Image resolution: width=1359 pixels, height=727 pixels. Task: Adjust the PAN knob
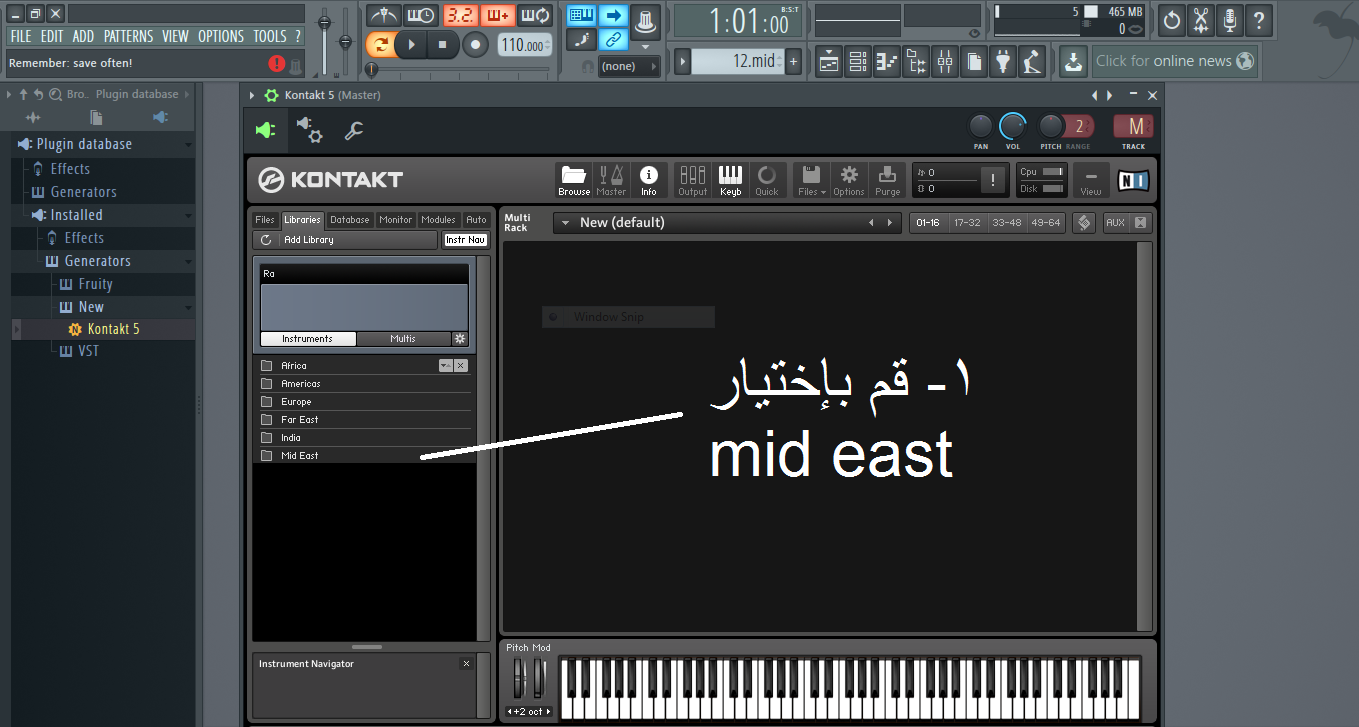981,125
